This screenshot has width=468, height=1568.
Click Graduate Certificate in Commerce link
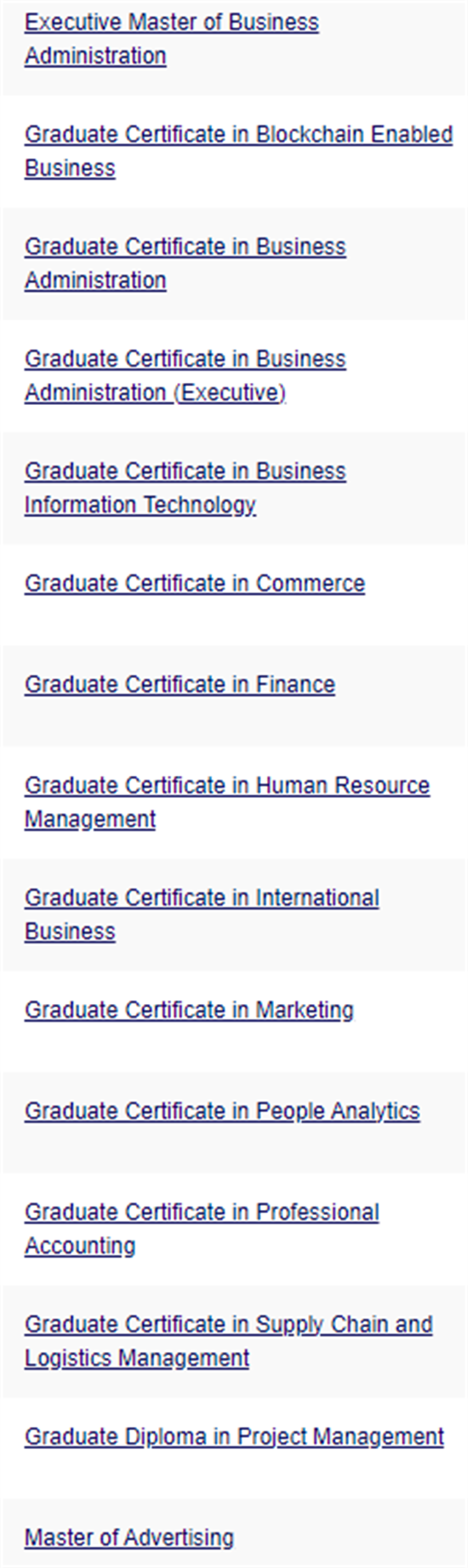point(195,584)
